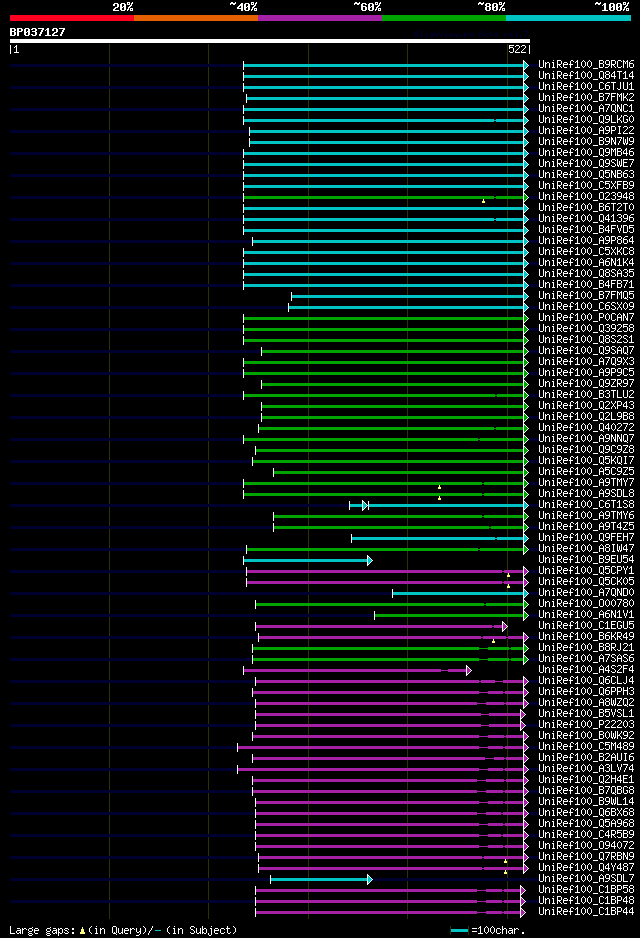Select the UniRef100_Q40272 label
This screenshot has height=938, width=640.
pos(586,428)
